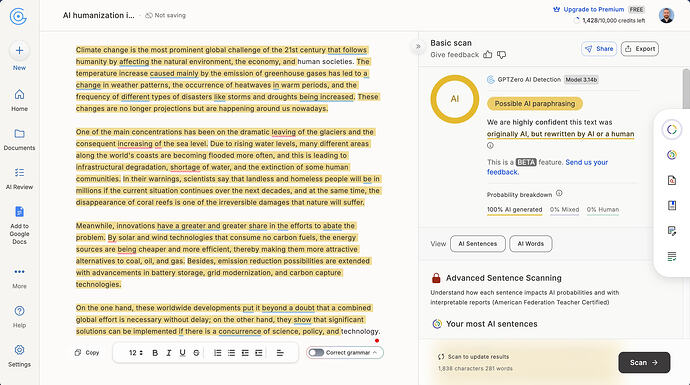
Task: Click the Possible AI paraphrasing badge
Action: click(535, 104)
